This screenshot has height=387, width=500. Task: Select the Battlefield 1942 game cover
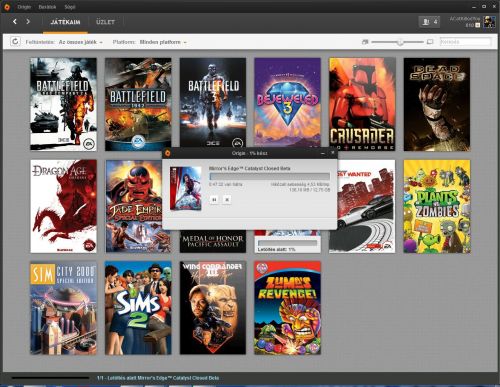pos(138,104)
